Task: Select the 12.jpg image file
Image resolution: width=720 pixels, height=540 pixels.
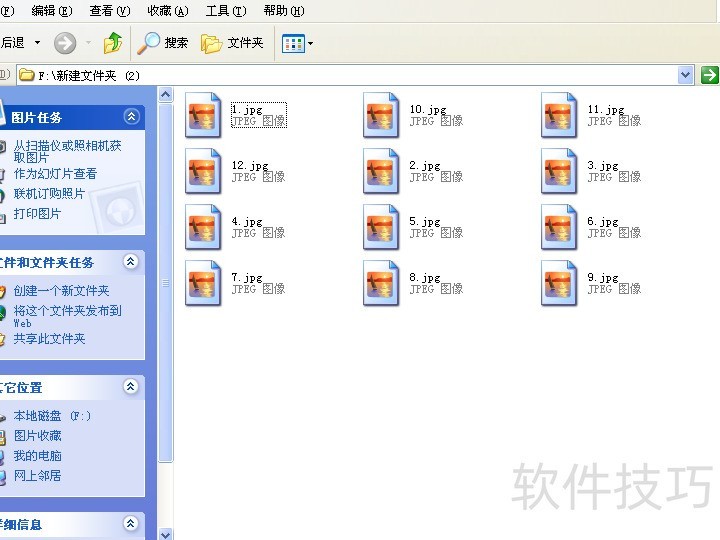Action: [203, 170]
